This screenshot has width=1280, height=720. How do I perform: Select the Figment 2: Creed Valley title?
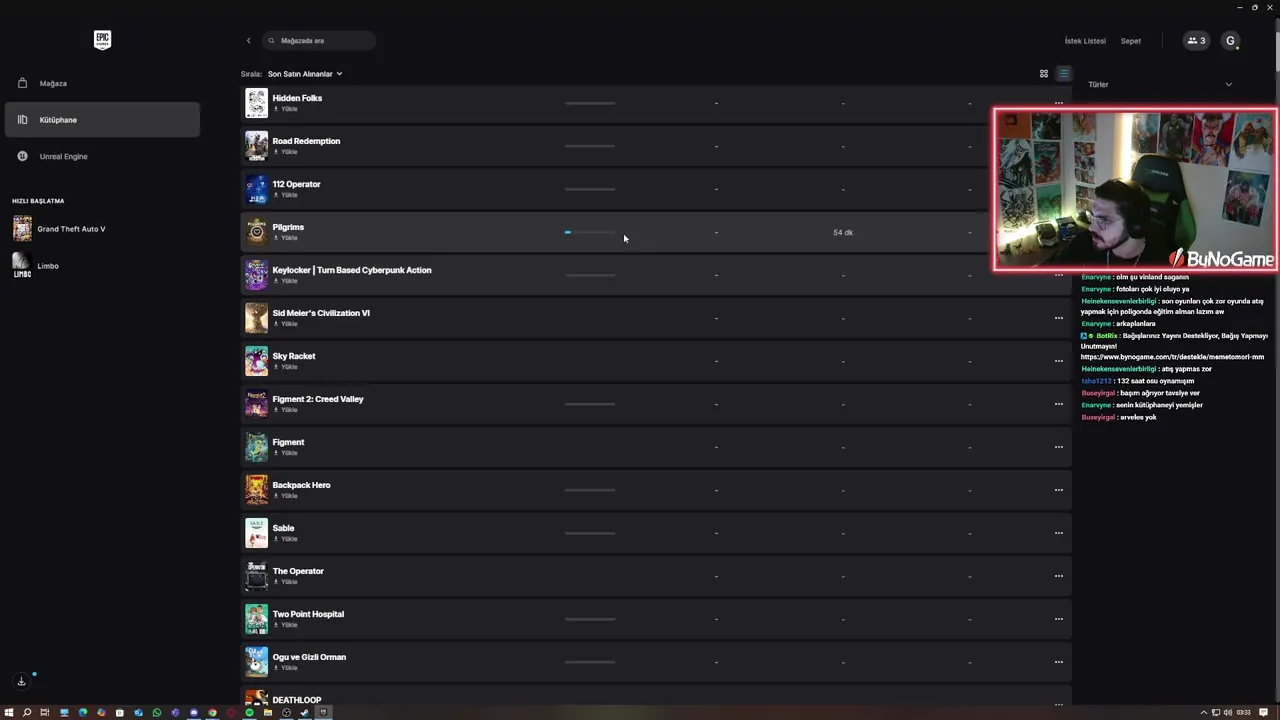tap(318, 399)
